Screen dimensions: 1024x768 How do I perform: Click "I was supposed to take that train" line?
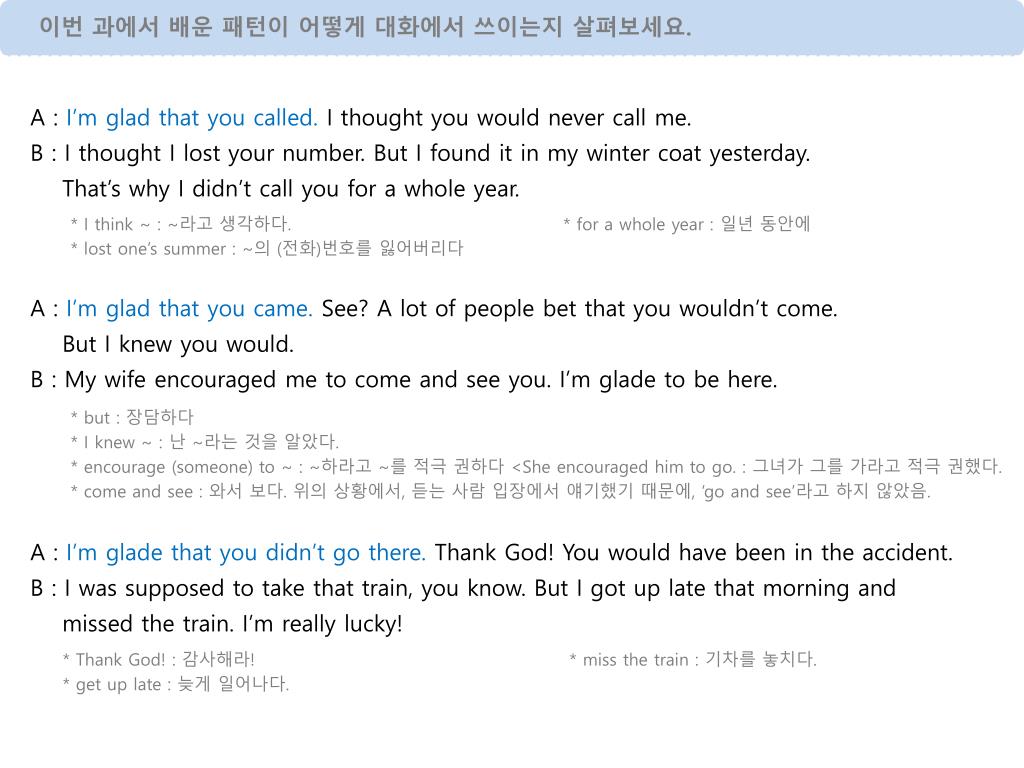tap(480, 588)
